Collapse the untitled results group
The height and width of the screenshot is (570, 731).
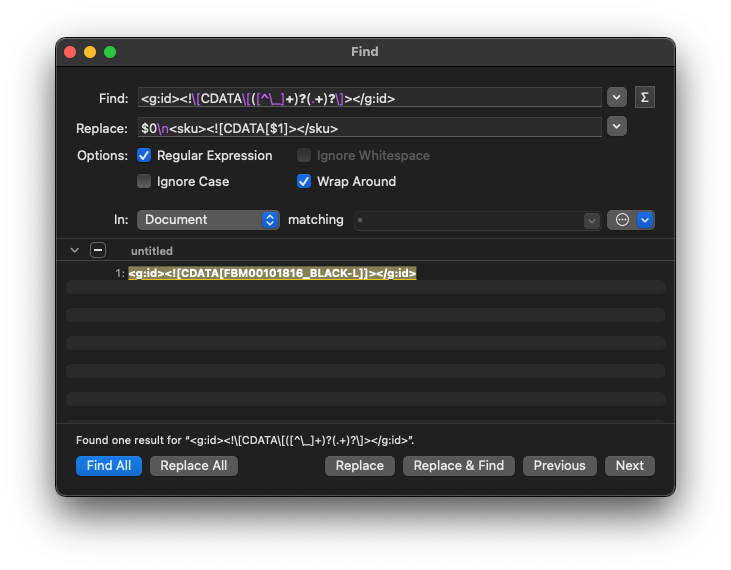click(75, 250)
